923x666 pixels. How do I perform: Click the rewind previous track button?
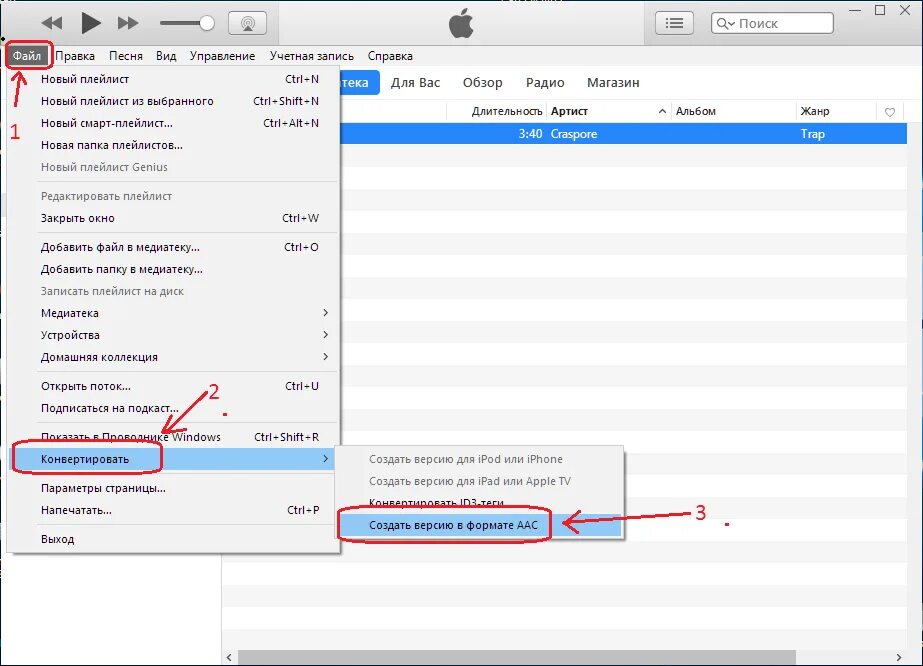(x=52, y=24)
